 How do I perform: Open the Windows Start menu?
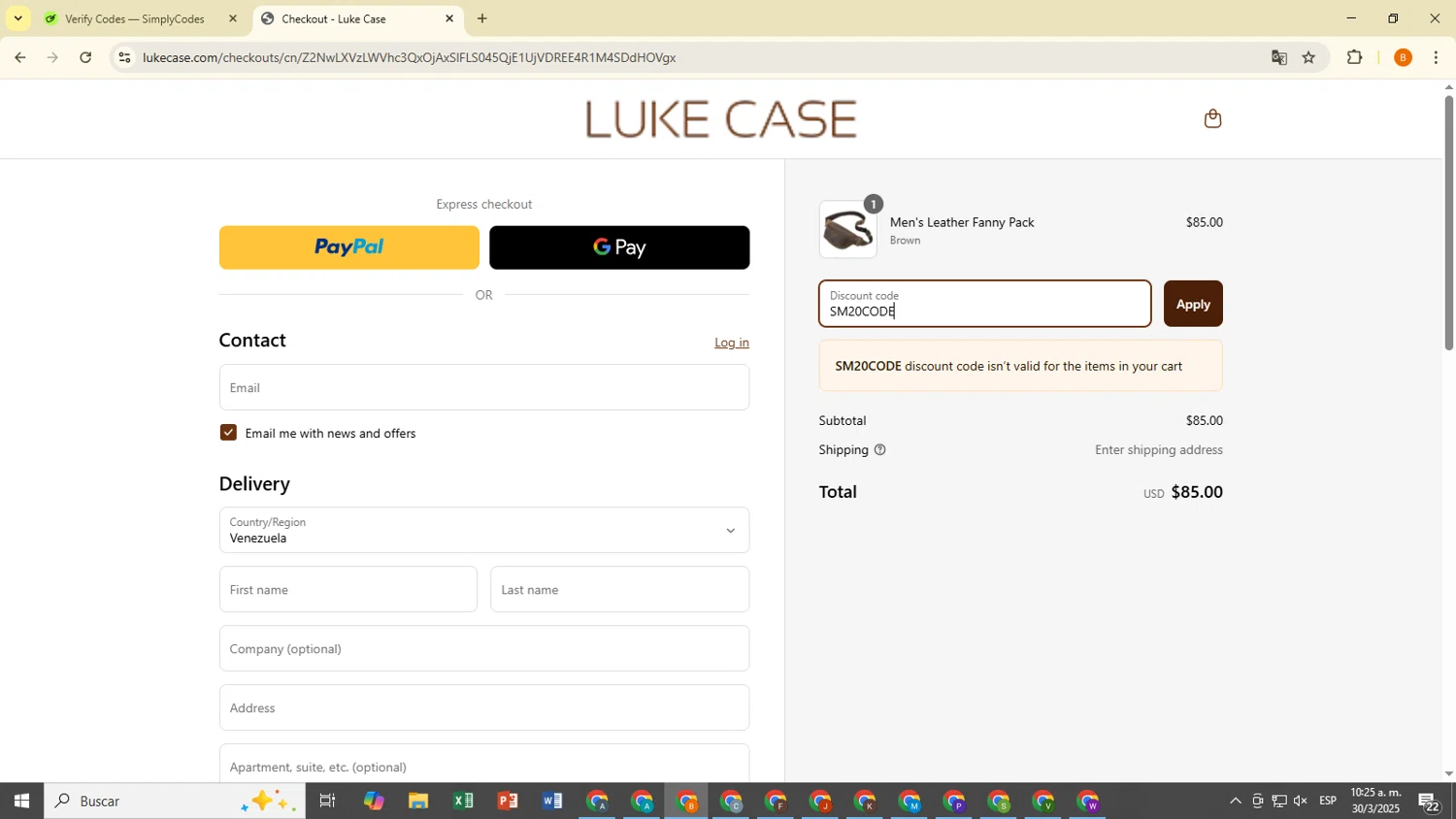click(21, 802)
